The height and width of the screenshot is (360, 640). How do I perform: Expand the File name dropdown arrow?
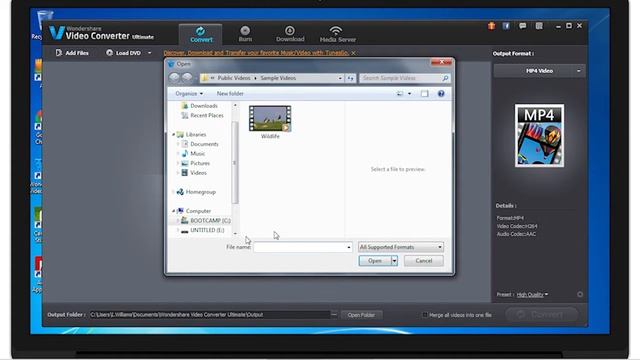tap(349, 247)
